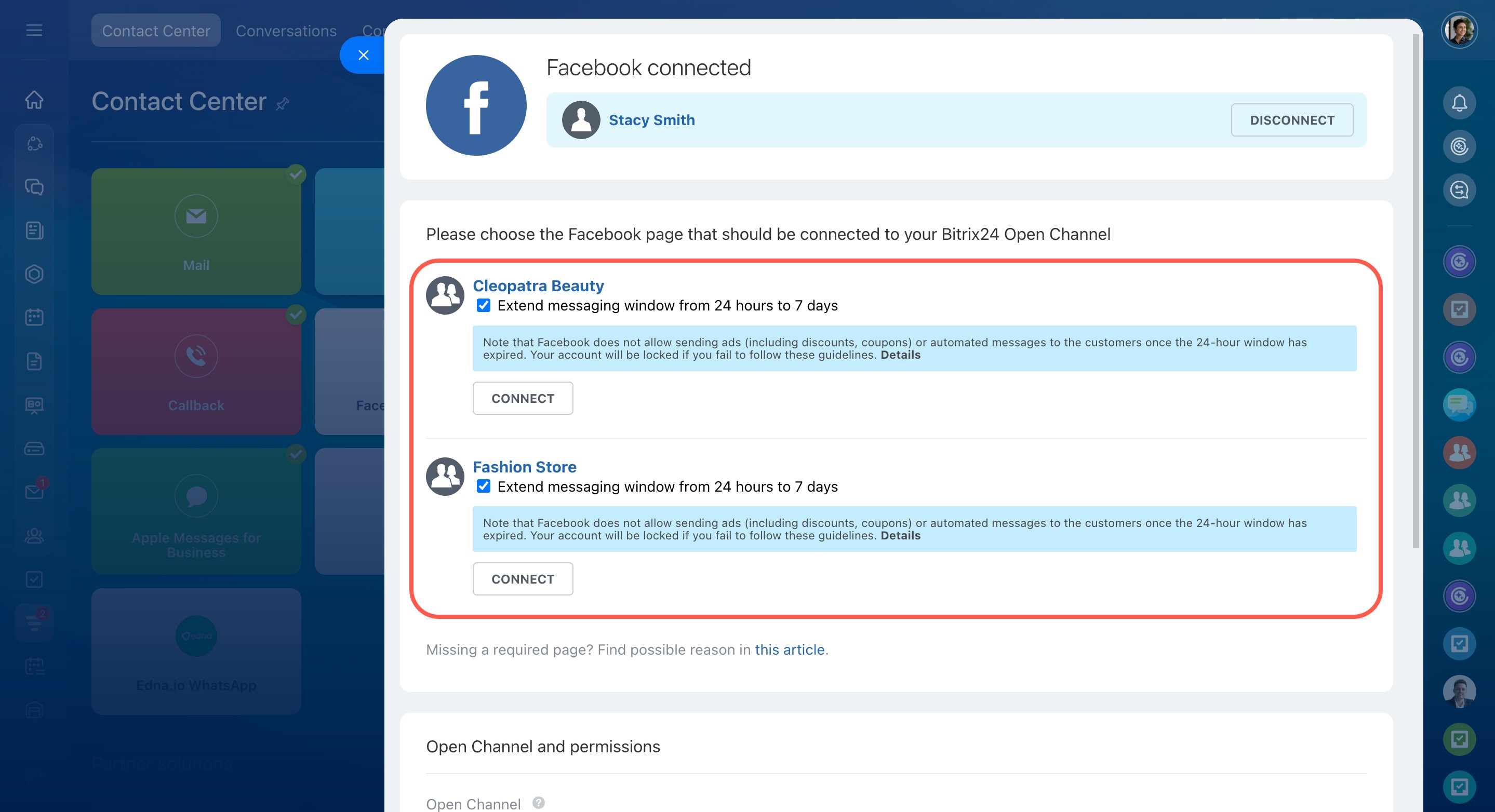Viewport: 1495px width, 812px height.
Task: Connect the Cleopatra Beauty page
Action: tap(523, 398)
